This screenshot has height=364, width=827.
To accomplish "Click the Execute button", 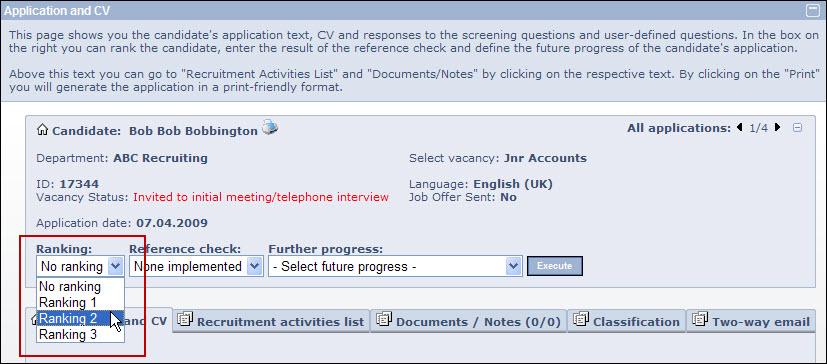I will coord(555,266).
